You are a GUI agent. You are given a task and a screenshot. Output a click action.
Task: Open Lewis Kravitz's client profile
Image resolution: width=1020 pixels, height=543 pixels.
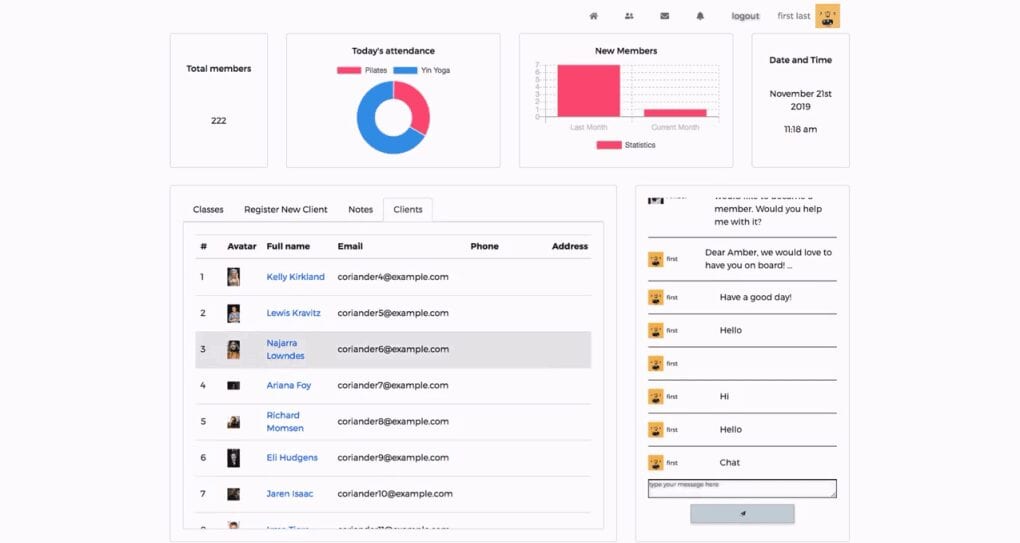[293, 313]
